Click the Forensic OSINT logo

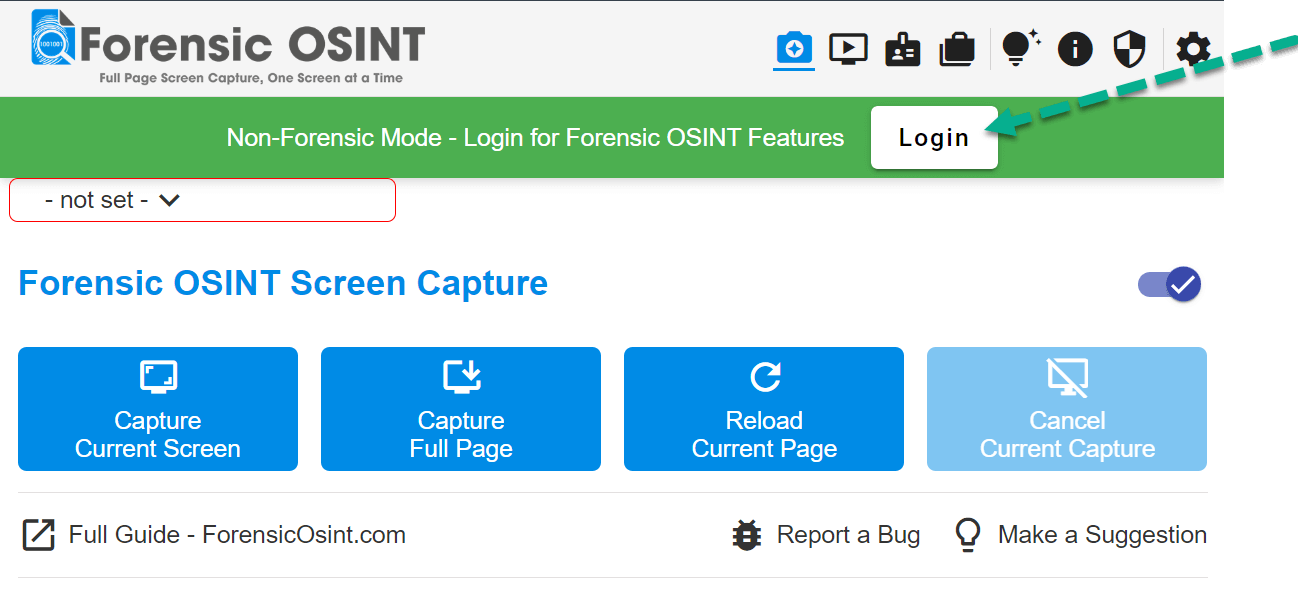(228, 46)
